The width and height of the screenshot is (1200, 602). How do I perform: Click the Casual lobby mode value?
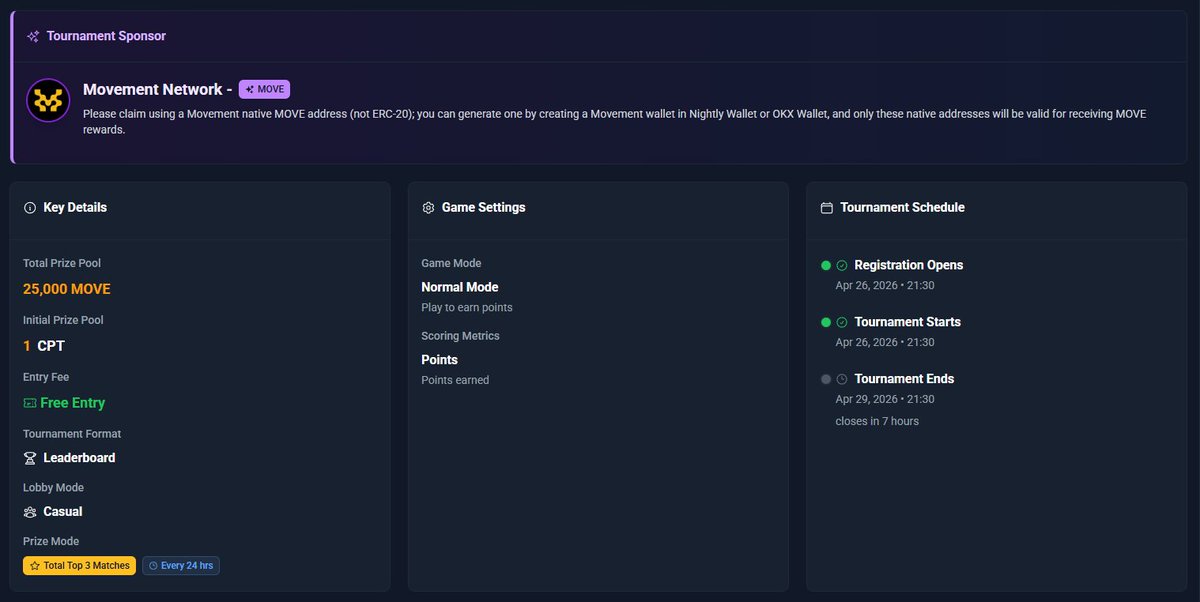click(x=63, y=512)
